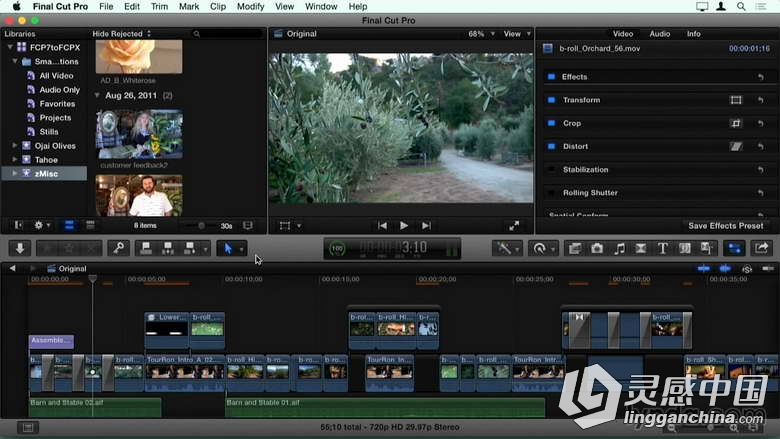Screen dimensions: 780x439
Task: Switch to the Audio inspector tab
Action: pos(660,34)
